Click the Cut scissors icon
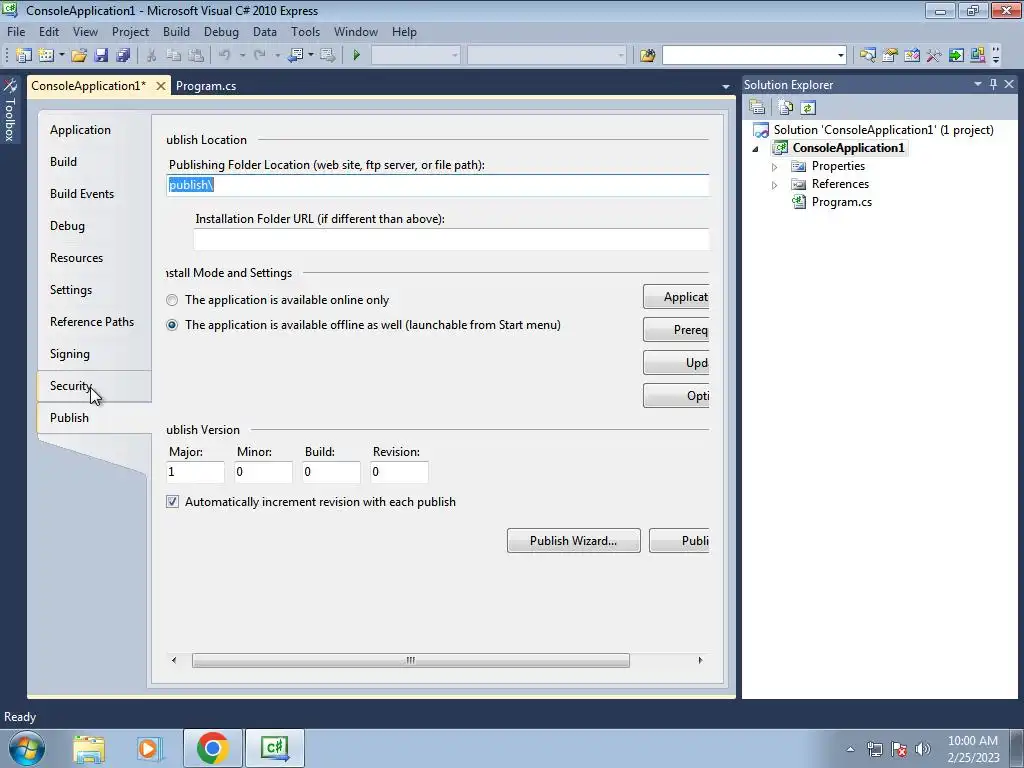Screen dimensions: 1024x768 (x=152, y=55)
